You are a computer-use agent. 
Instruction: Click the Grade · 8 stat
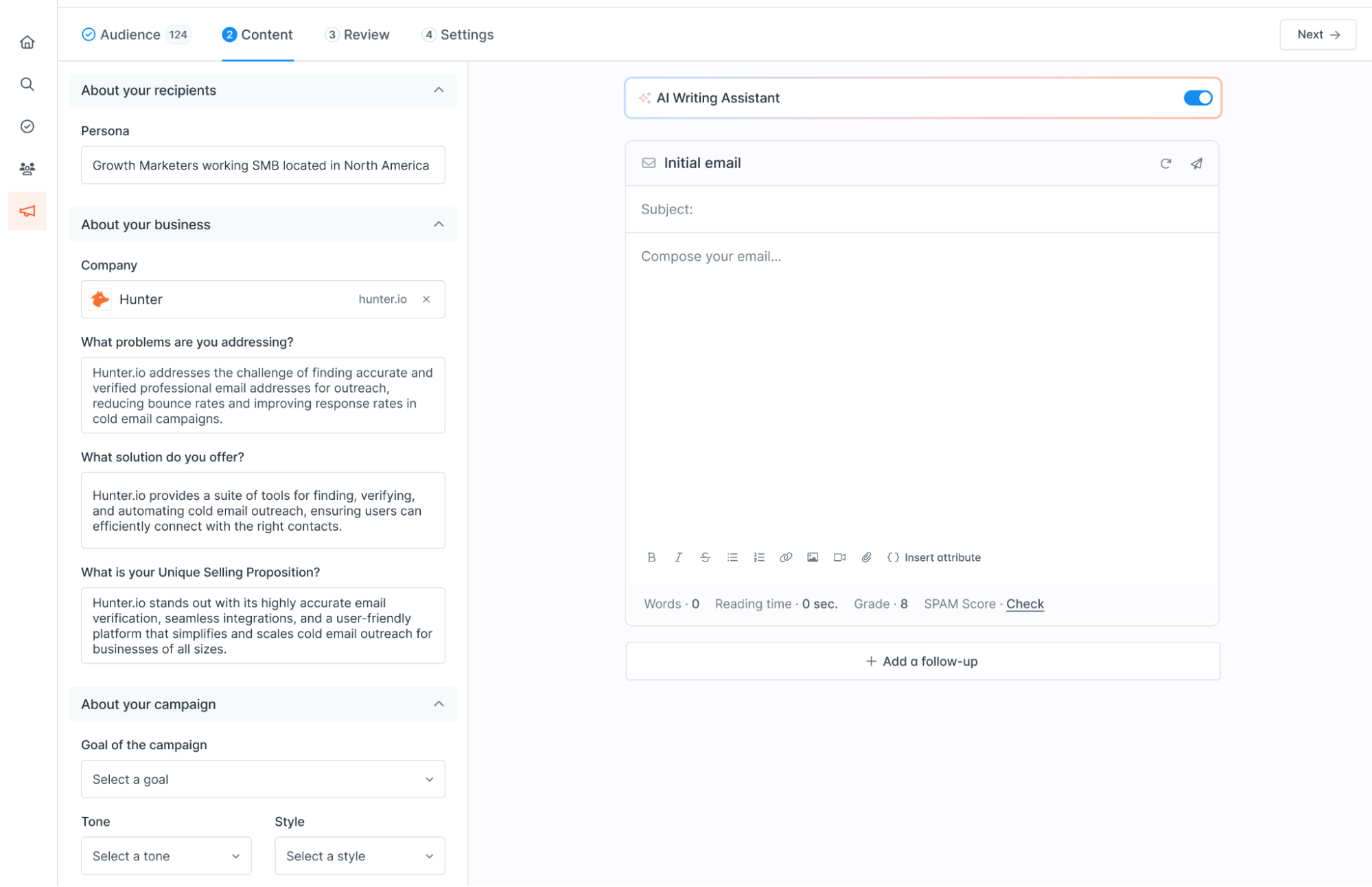(x=881, y=604)
